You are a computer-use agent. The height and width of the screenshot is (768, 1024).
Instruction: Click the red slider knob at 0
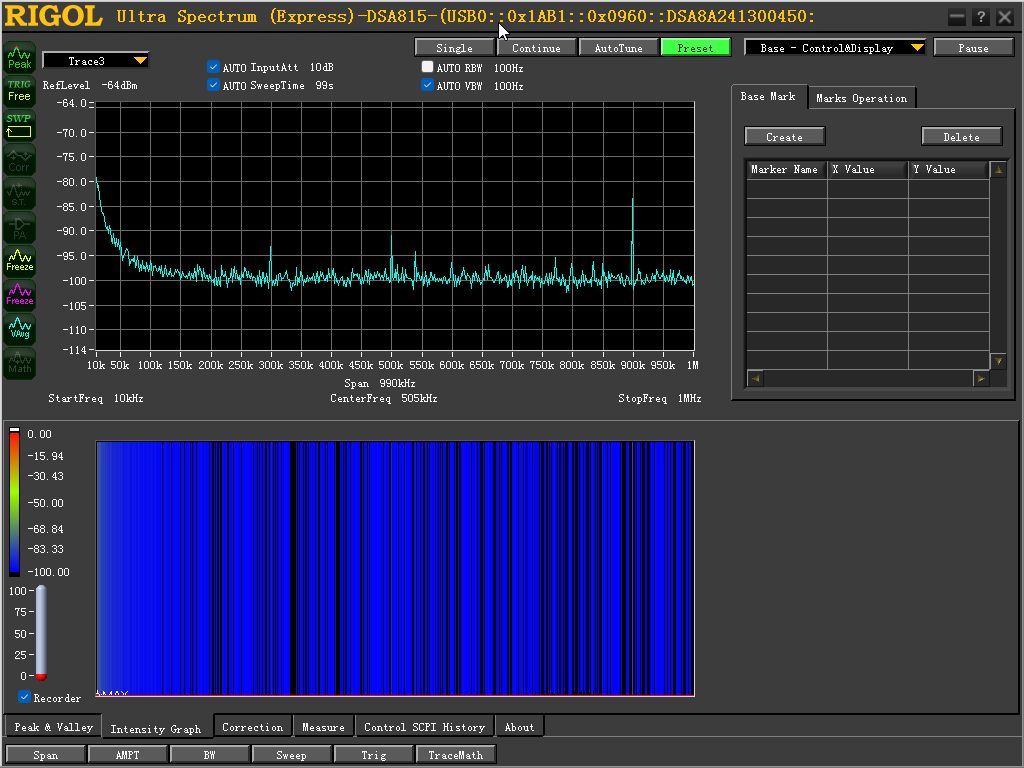[x=41, y=677]
